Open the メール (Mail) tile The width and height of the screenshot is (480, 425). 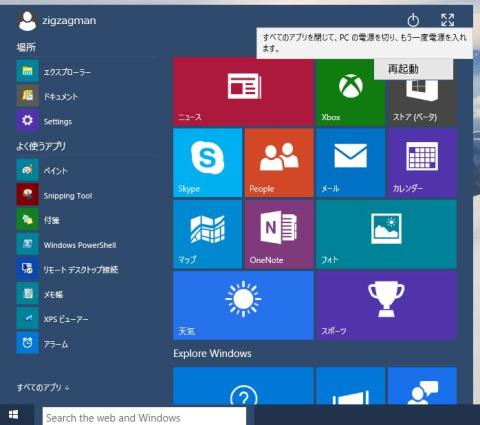click(x=350, y=163)
